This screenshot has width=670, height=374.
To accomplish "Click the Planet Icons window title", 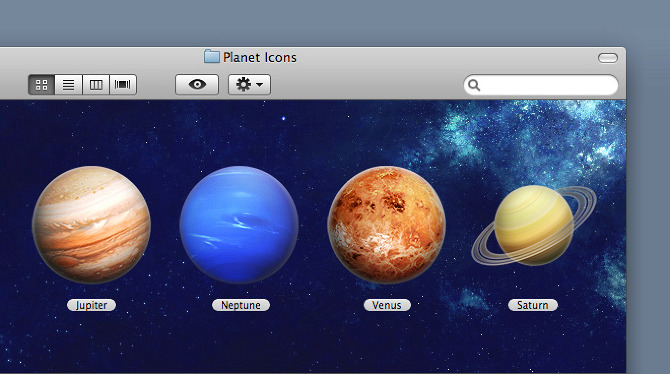I will point(260,57).
